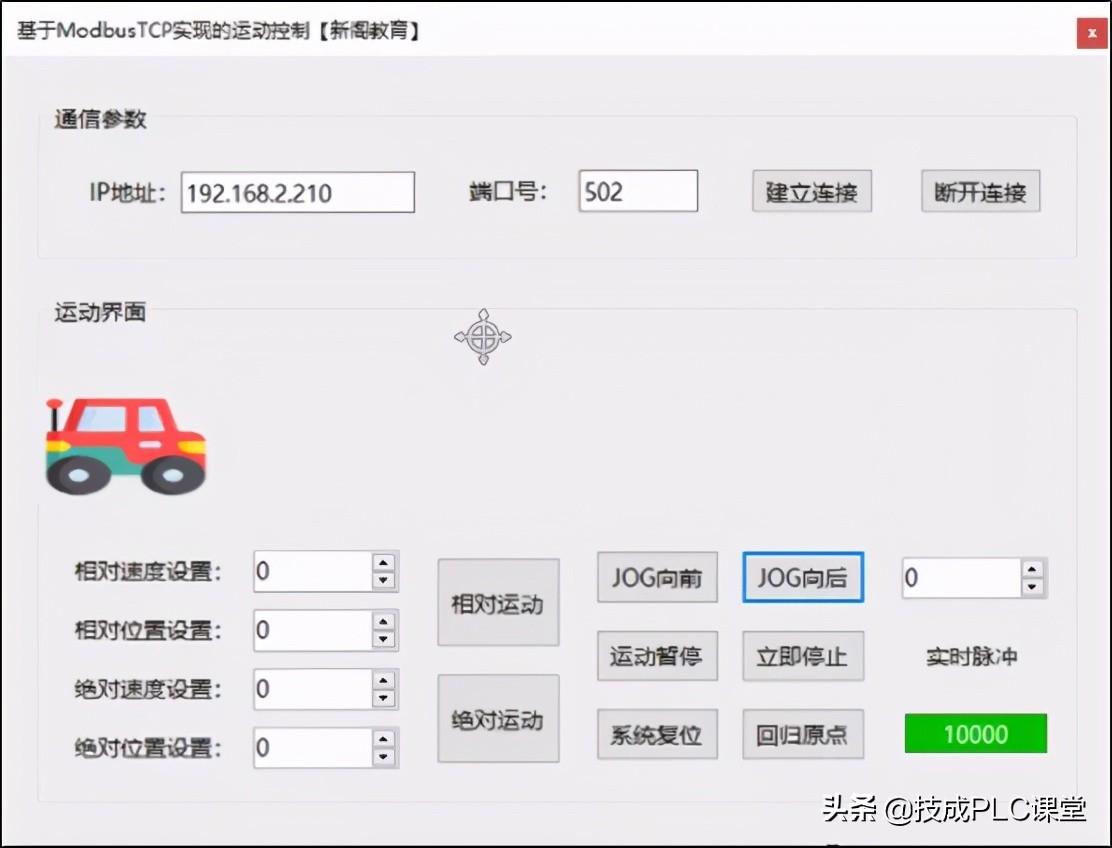Screen dimensions: 1112x848
Task: Decrease 相对速度设置 with down arrow
Action: click(384, 581)
